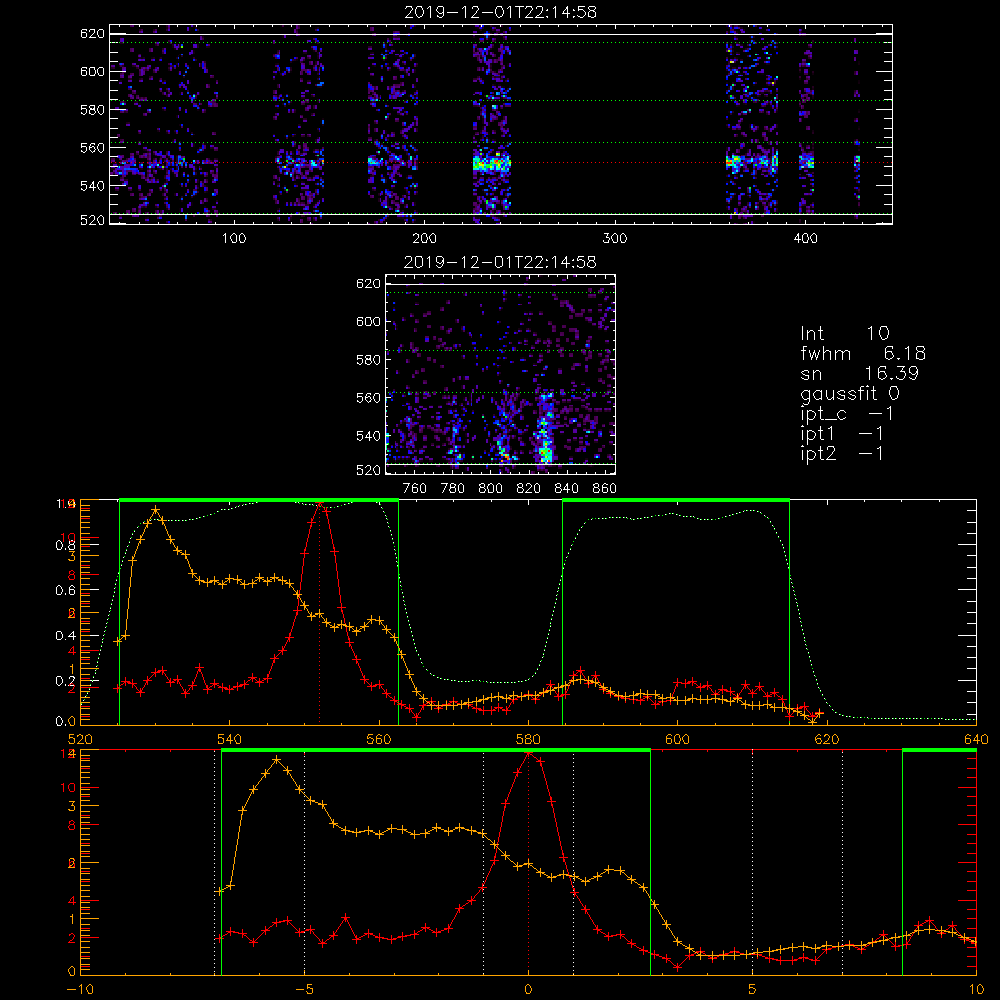Select the 'Int 10' readout text

pos(845,333)
